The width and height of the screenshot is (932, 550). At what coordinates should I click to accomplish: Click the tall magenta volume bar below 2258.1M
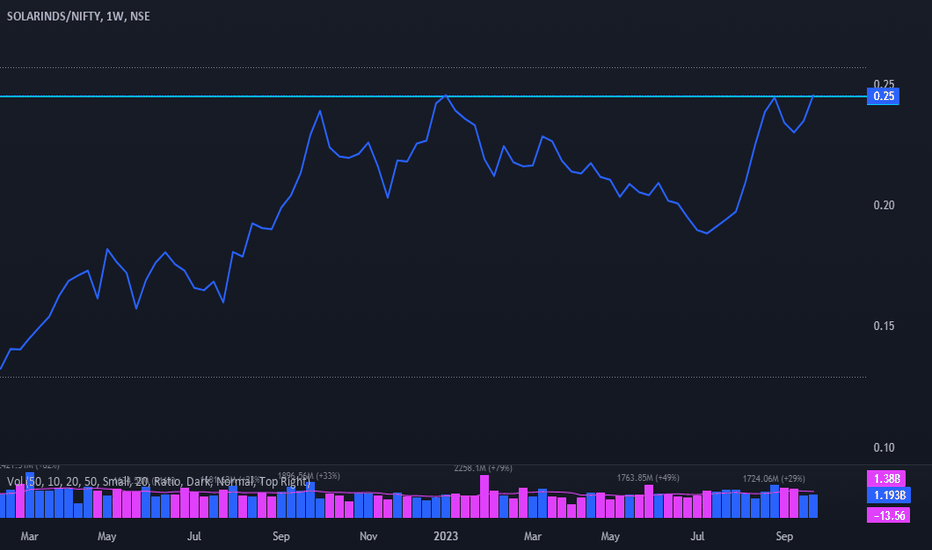point(484,496)
